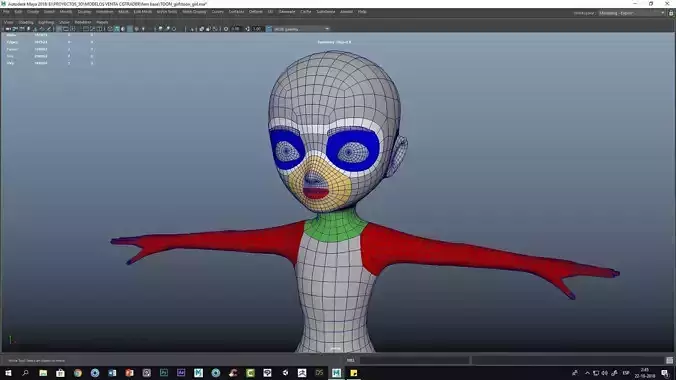Click the ESP language indicator

pyautogui.click(x=626, y=373)
